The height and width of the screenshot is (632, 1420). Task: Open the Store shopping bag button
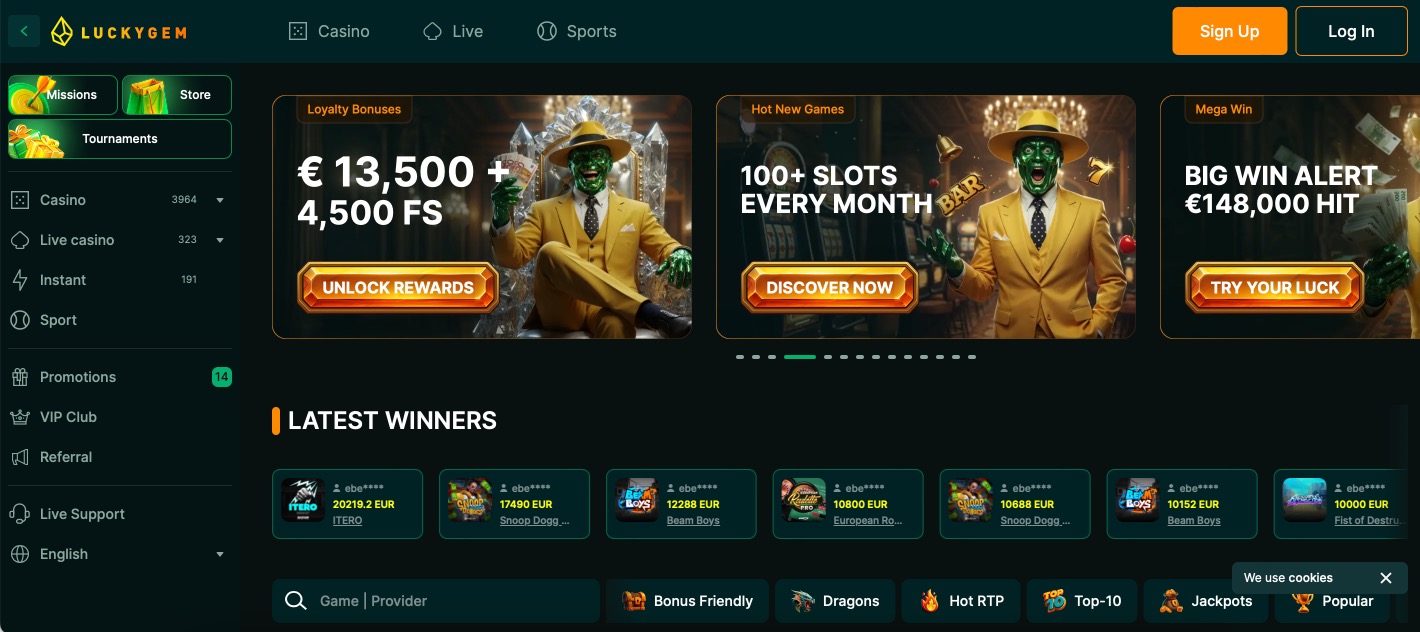177,95
